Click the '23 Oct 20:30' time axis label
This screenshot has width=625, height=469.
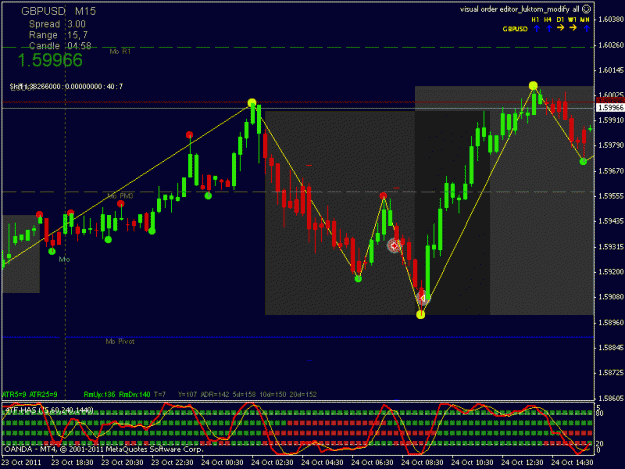coord(122,463)
